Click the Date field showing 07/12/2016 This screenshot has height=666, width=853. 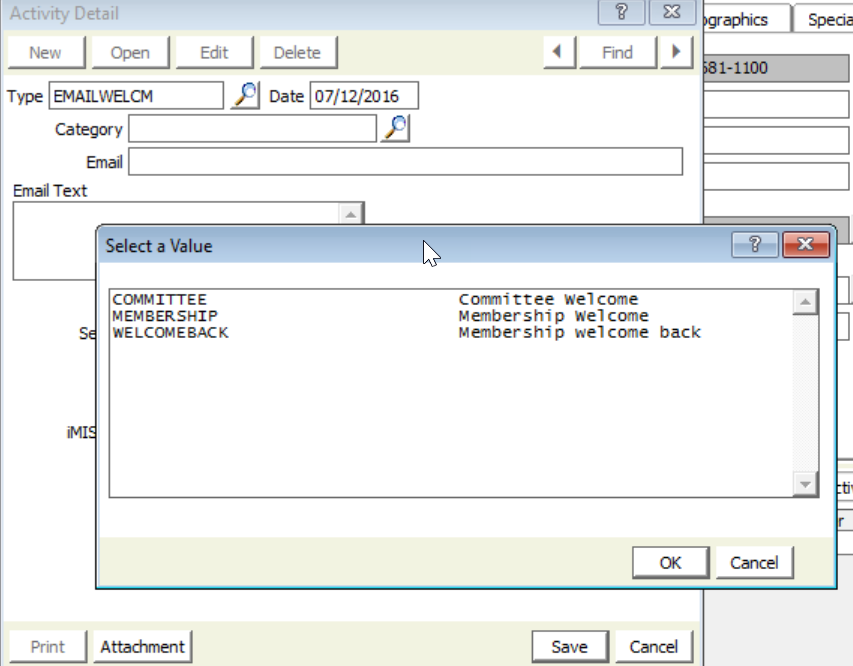[x=363, y=96]
